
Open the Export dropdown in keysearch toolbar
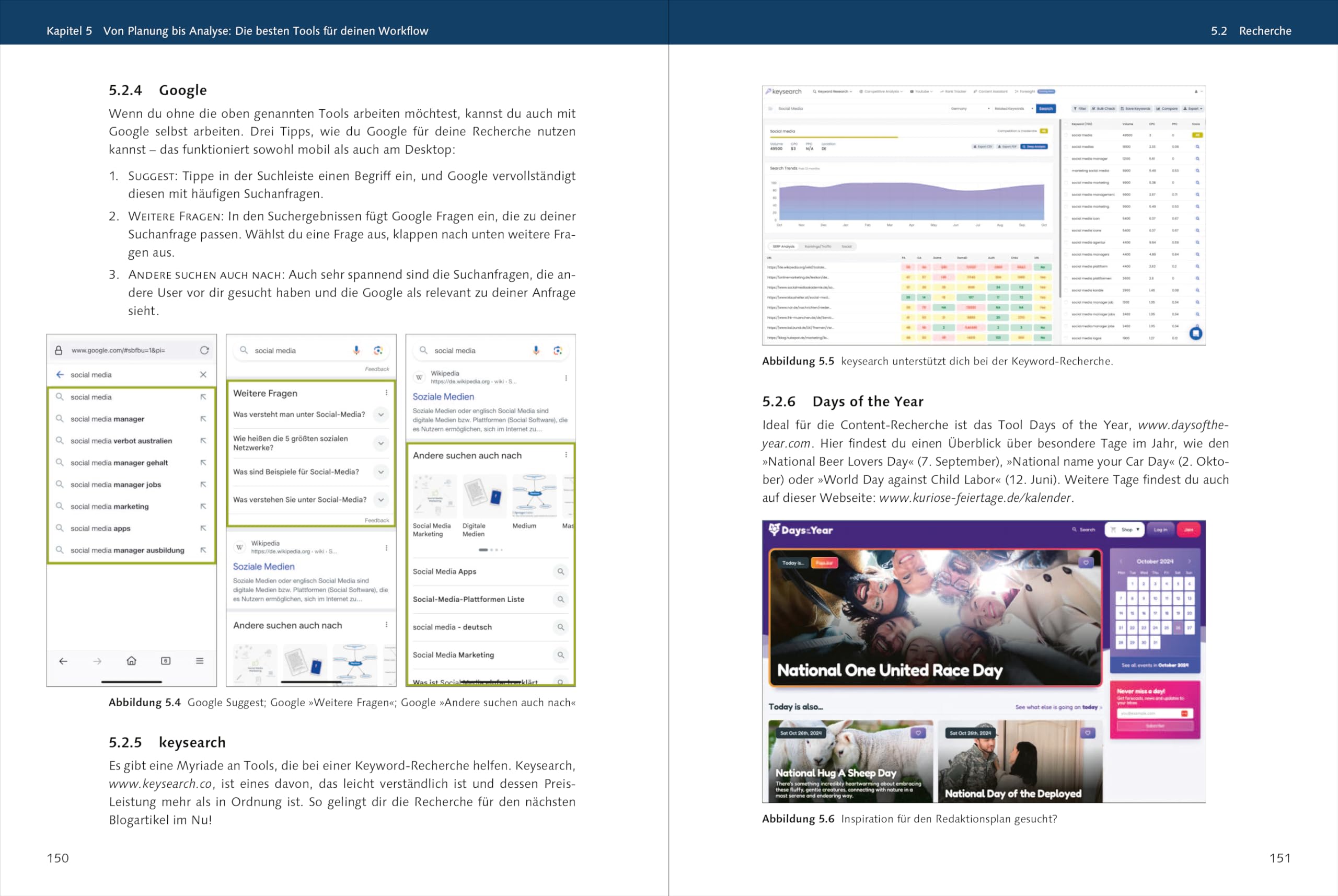[1192, 109]
